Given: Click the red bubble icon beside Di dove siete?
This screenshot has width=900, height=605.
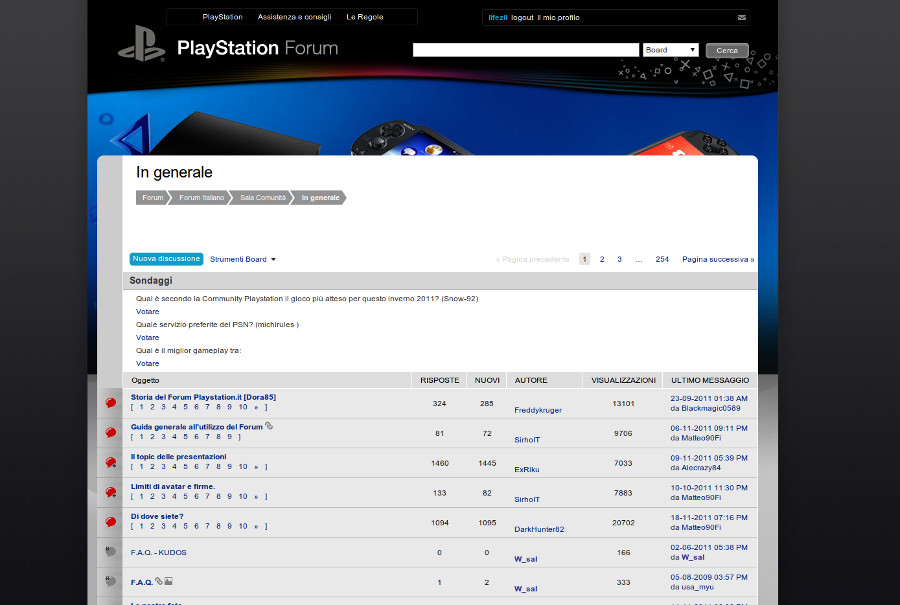Looking at the screenshot, I should coord(111,522).
